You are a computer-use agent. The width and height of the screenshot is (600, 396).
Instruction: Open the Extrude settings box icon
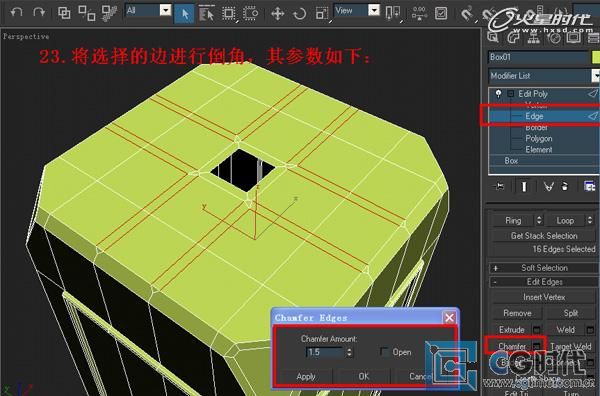(x=537, y=330)
